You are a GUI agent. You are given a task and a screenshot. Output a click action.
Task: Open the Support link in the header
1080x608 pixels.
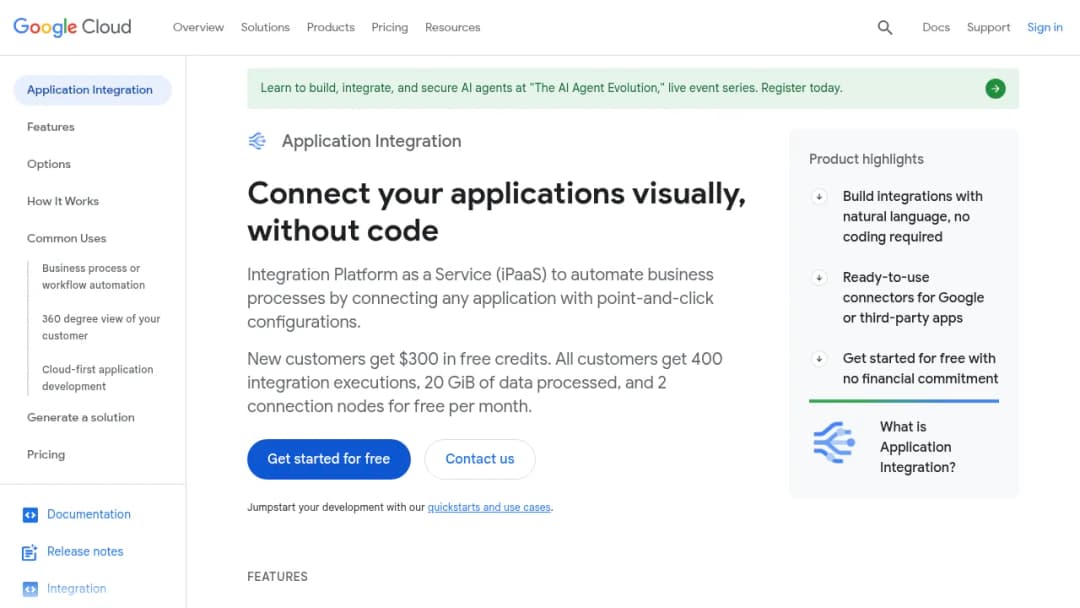988,28
